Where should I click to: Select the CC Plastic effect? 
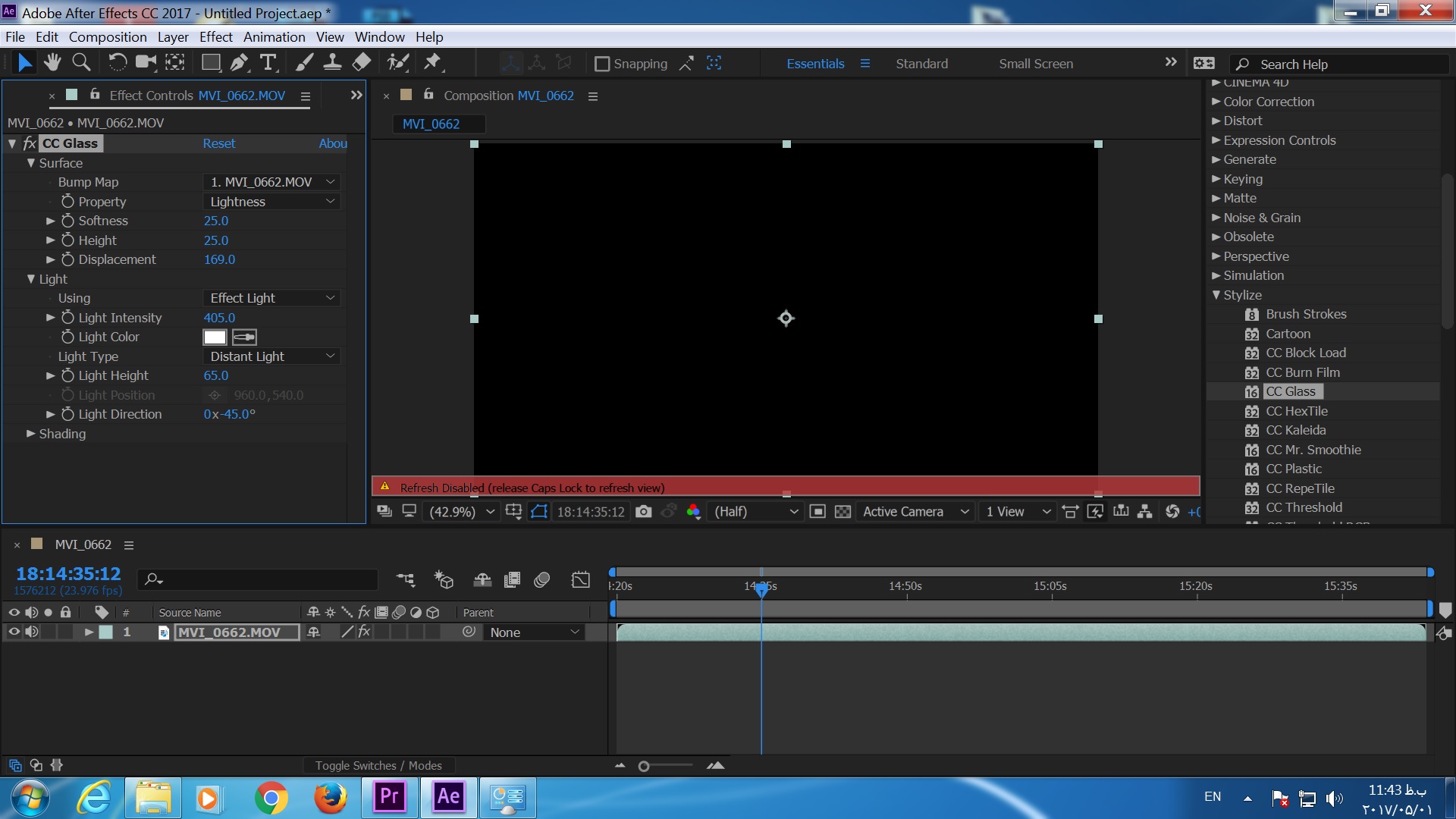tap(1294, 469)
